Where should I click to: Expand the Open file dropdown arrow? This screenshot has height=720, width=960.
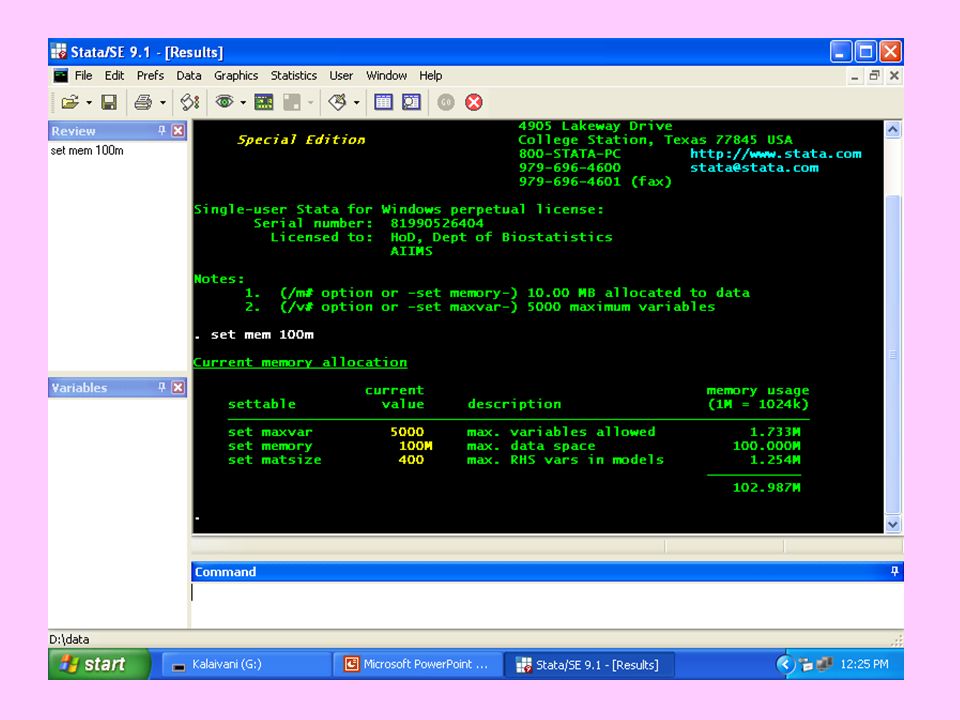pos(89,103)
